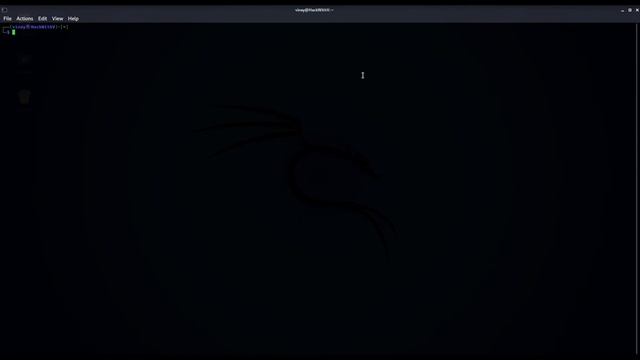Screen dimensions: 640x360
Task: Close the terminal window
Action: pos(637,10)
